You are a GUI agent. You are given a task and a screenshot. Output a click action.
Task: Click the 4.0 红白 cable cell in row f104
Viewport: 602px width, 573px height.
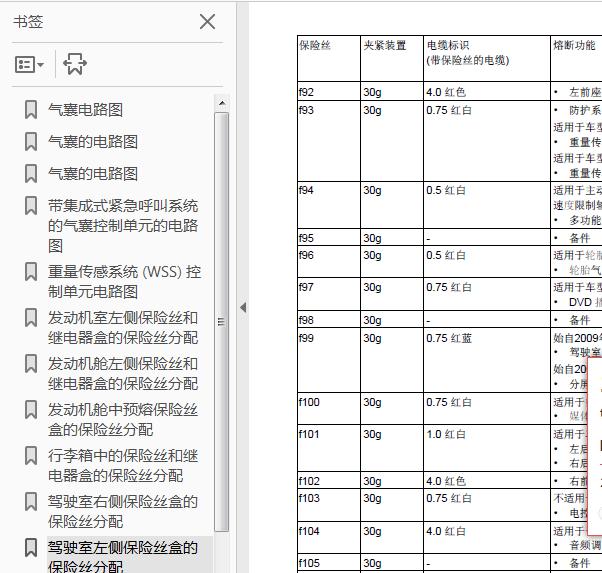pos(487,538)
